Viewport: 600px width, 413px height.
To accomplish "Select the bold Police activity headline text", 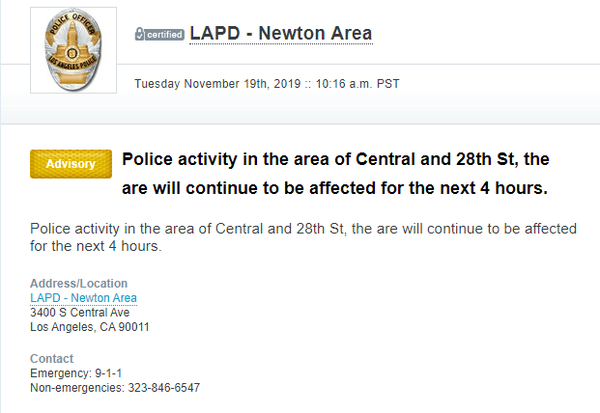I will [336, 173].
